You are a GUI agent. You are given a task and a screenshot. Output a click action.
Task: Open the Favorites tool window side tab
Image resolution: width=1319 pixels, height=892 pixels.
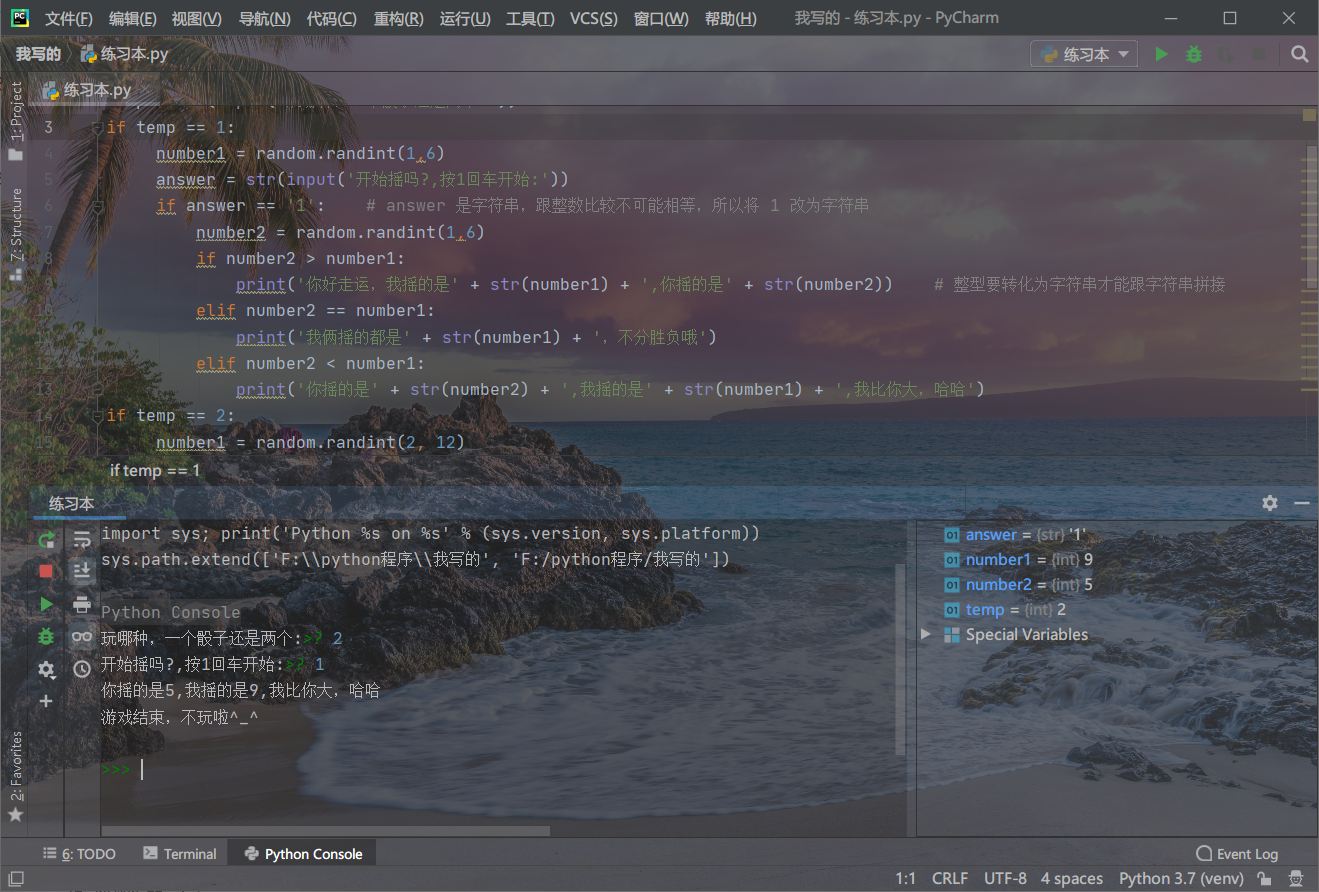click(x=16, y=776)
